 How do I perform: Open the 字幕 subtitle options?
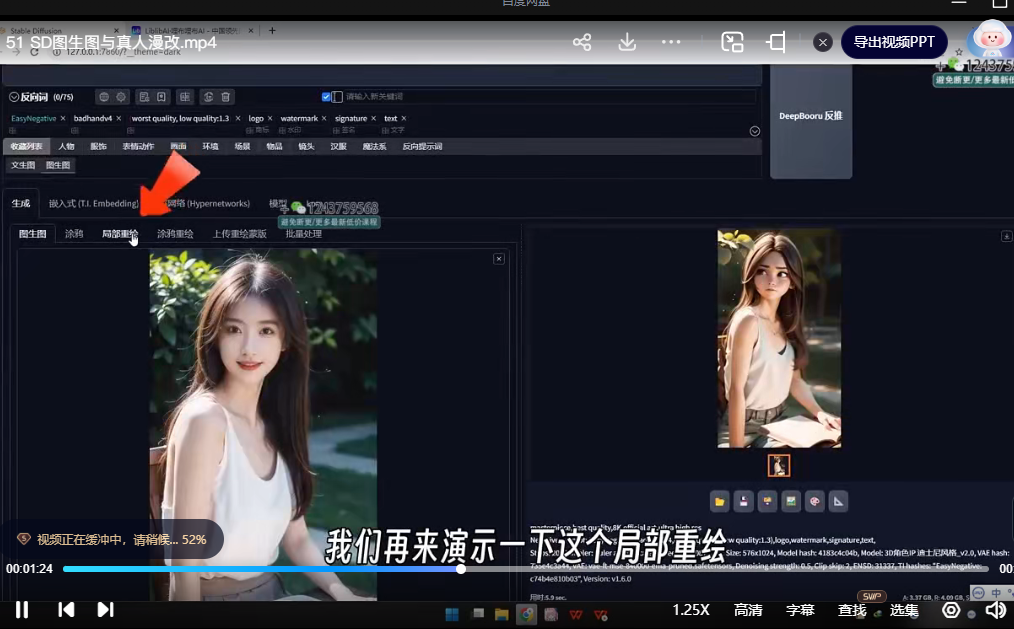(800, 610)
